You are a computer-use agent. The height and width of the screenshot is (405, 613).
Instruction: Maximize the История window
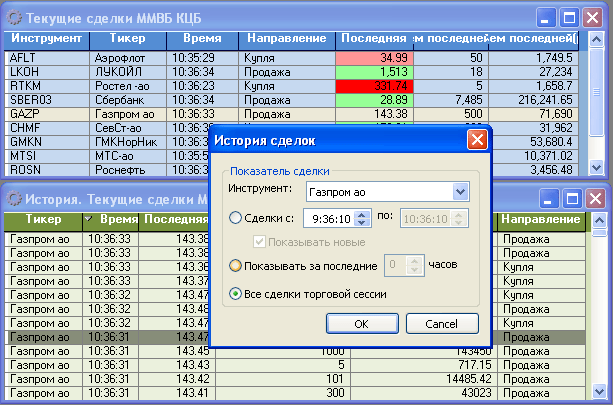(x=572, y=199)
